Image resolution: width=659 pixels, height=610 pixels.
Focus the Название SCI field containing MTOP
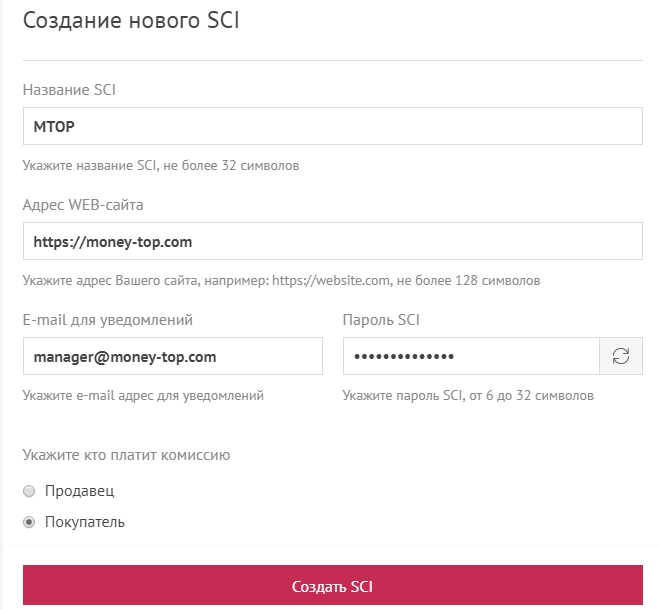tap(332, 127)
